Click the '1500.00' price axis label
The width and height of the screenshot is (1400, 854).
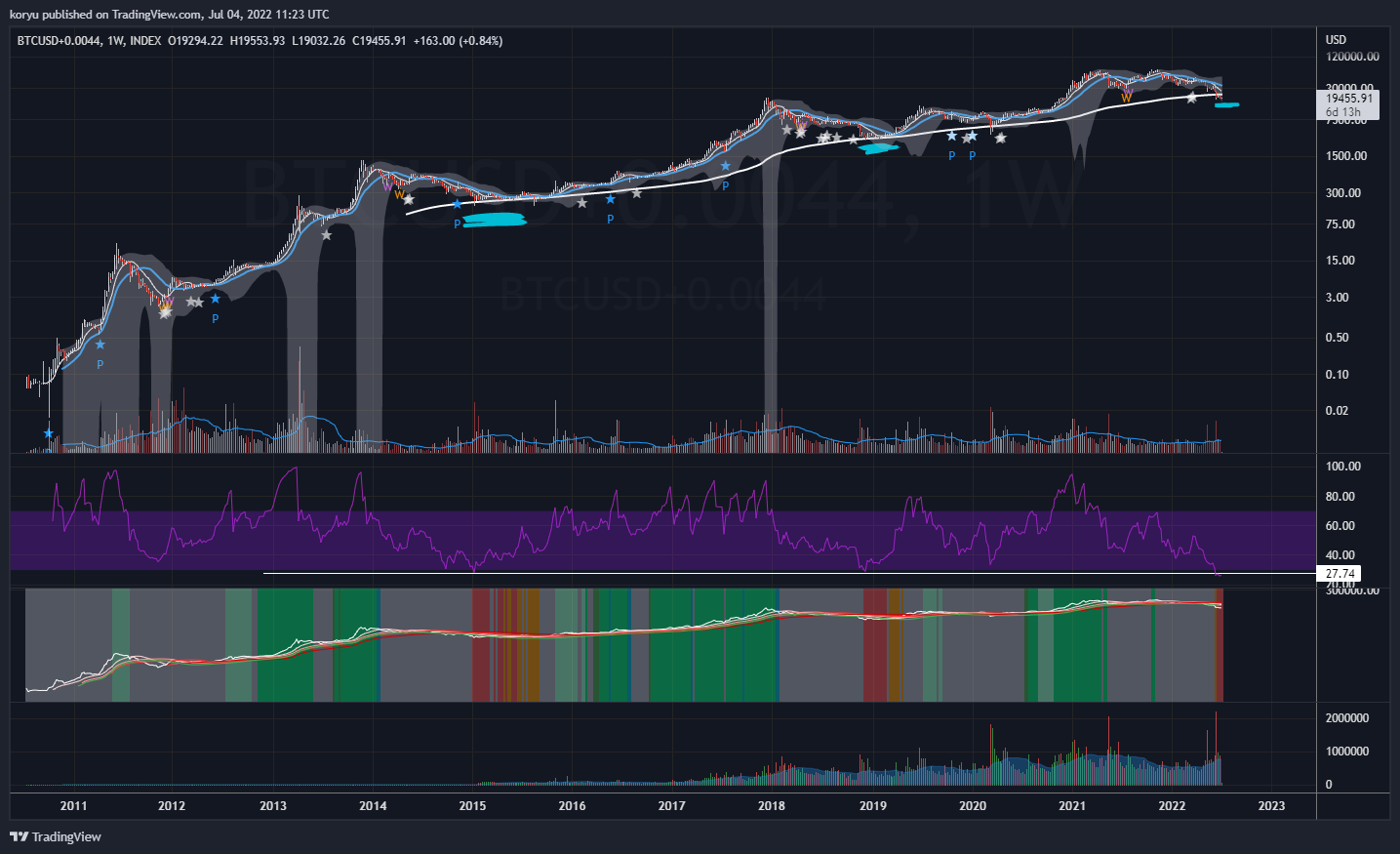click(x=1346, y=156)
